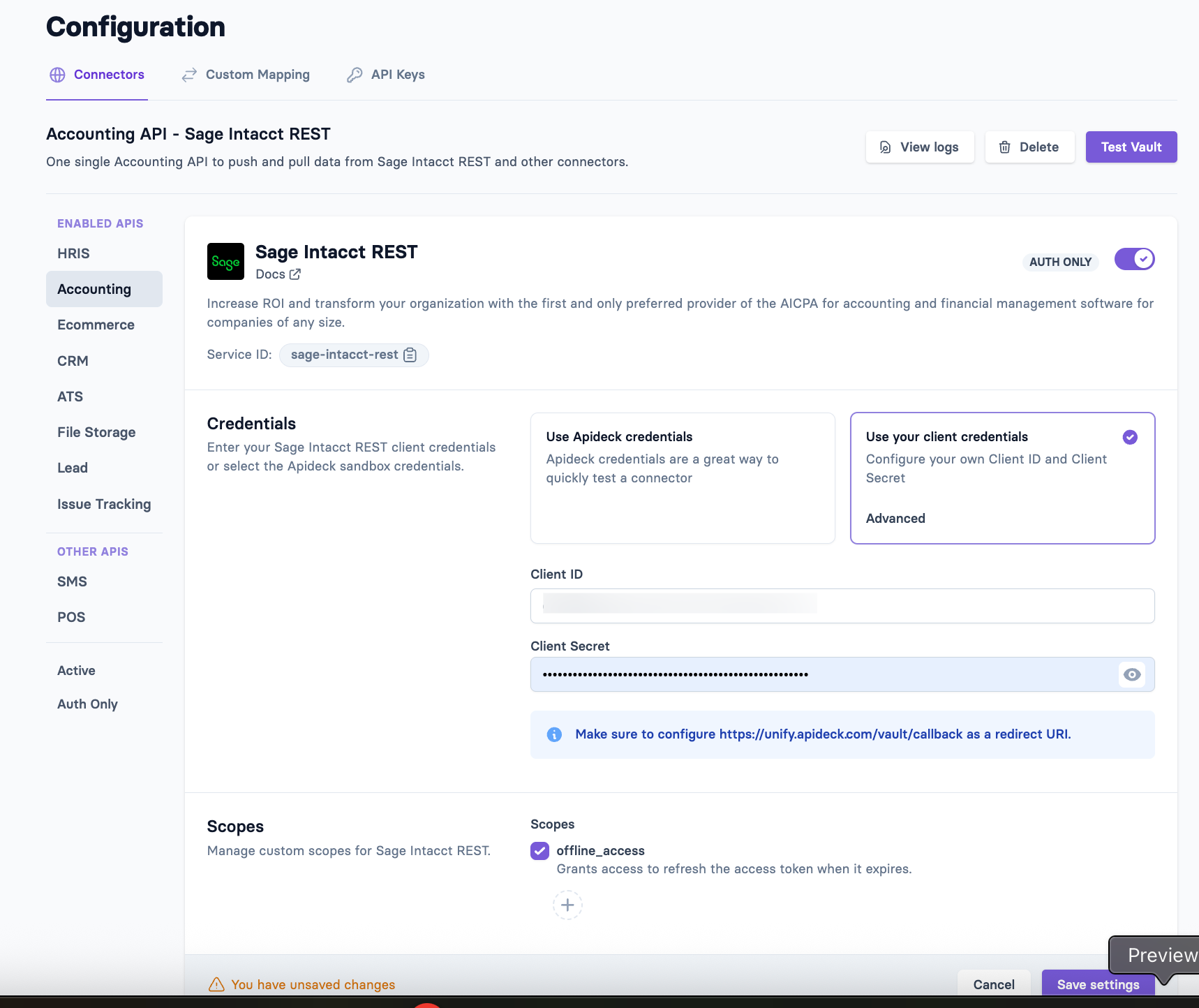The height and width of the screenshot is (1008, 1199).
Task: Click the Test Vault button
Action: click(1131, 147)
